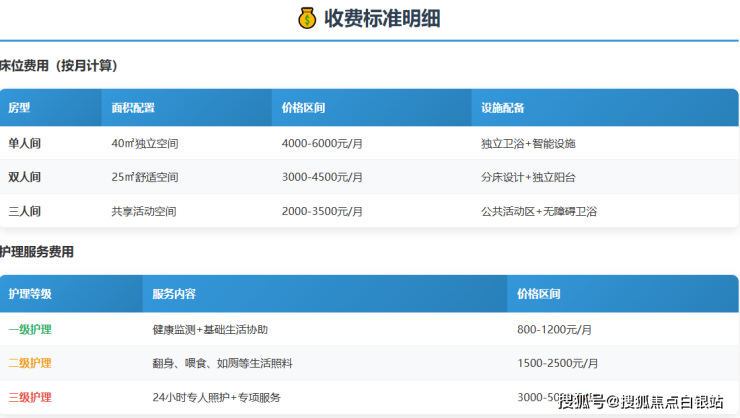
Task: Click the 搜狐号@搜狐焦点白银站 watermark text
Action: 641,402
